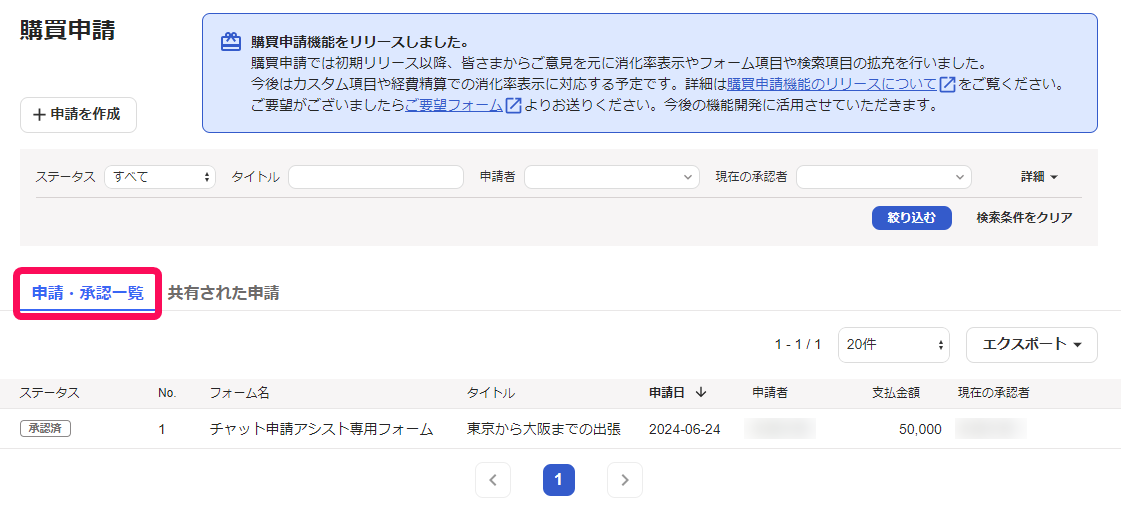Go to next page arrow
1121x513 pixels.
point(625,480)
